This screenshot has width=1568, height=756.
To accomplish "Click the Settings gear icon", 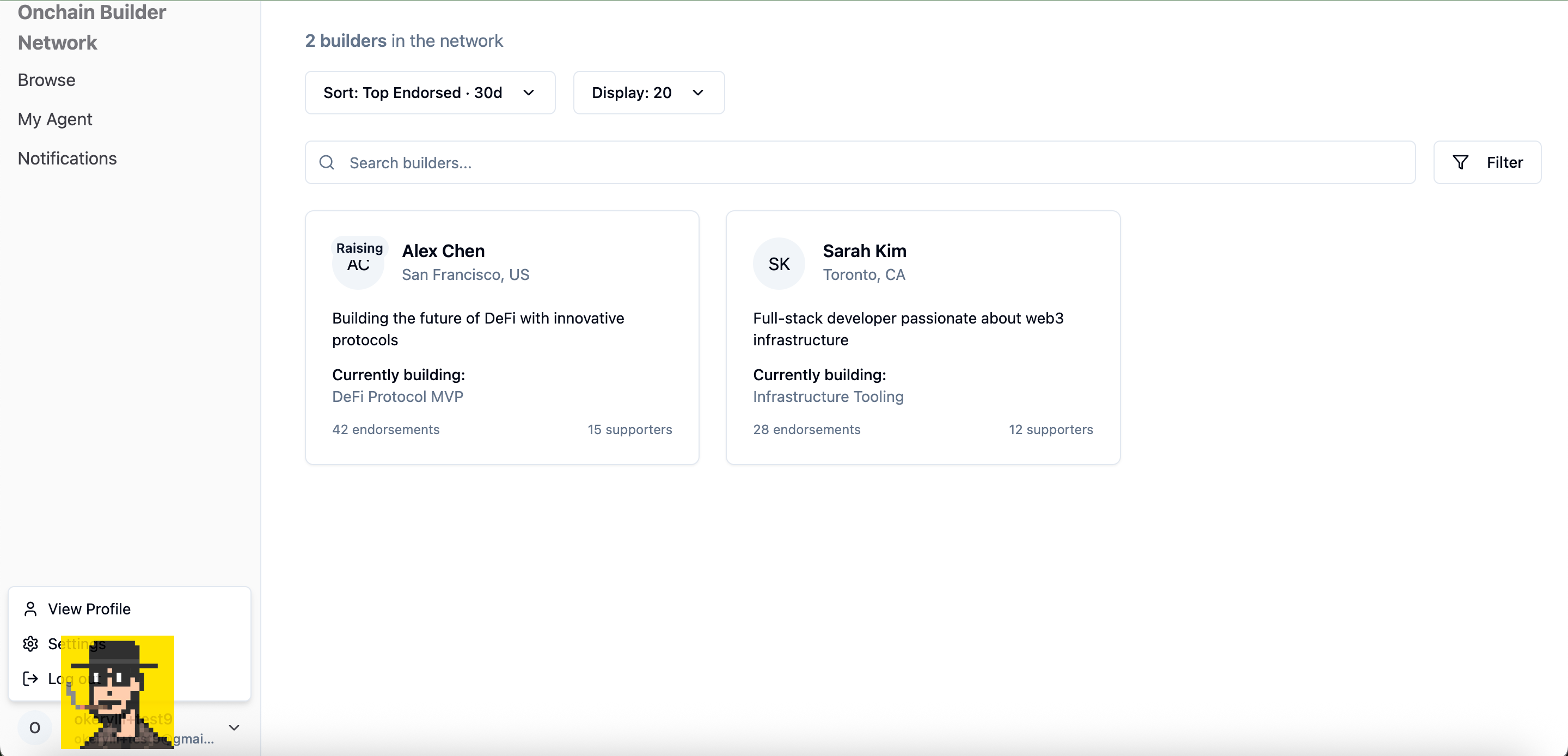I will 30,643.
